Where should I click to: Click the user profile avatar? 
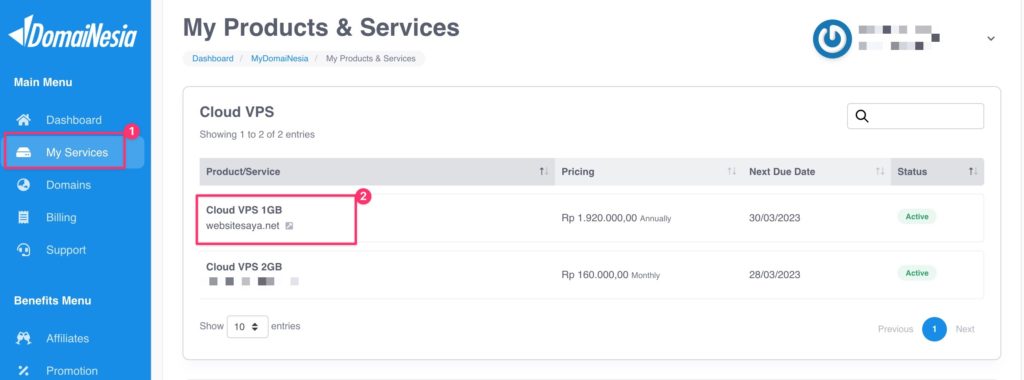coord(832,39)
